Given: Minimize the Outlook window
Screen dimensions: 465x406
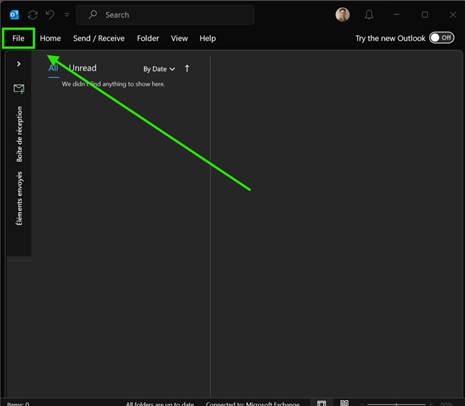Looking at the screenshot, I should coord(396,15).
